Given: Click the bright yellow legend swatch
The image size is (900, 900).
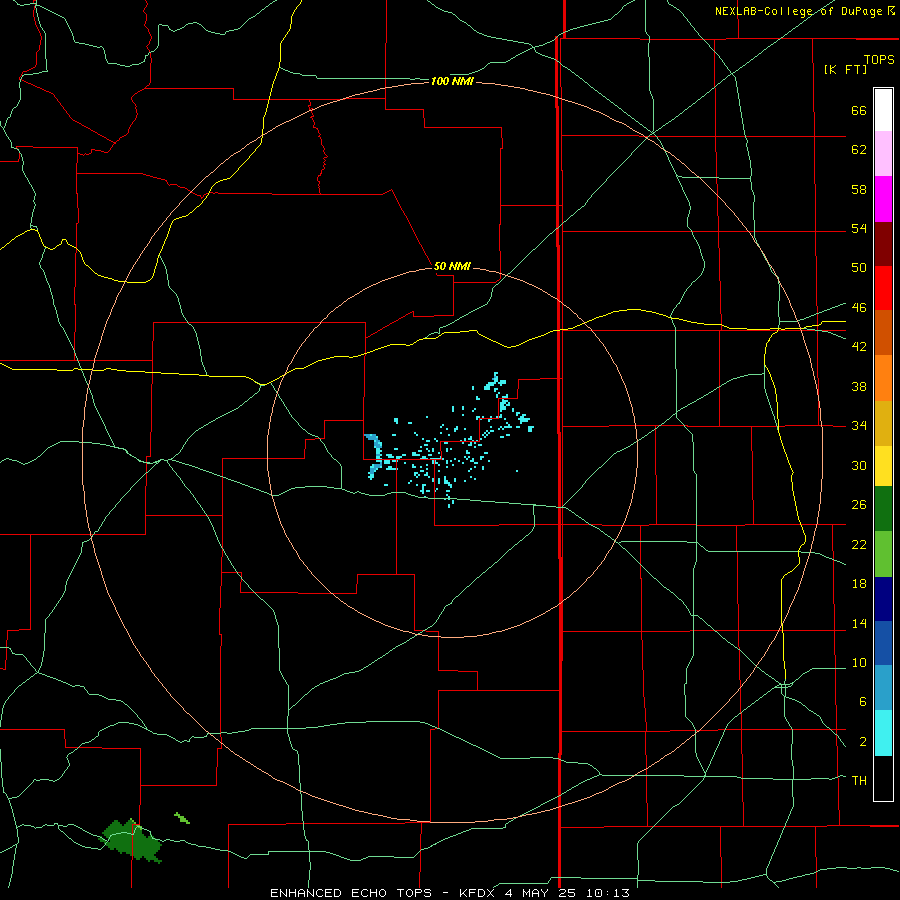Looking at the screenshot, I should coord(883,466).
